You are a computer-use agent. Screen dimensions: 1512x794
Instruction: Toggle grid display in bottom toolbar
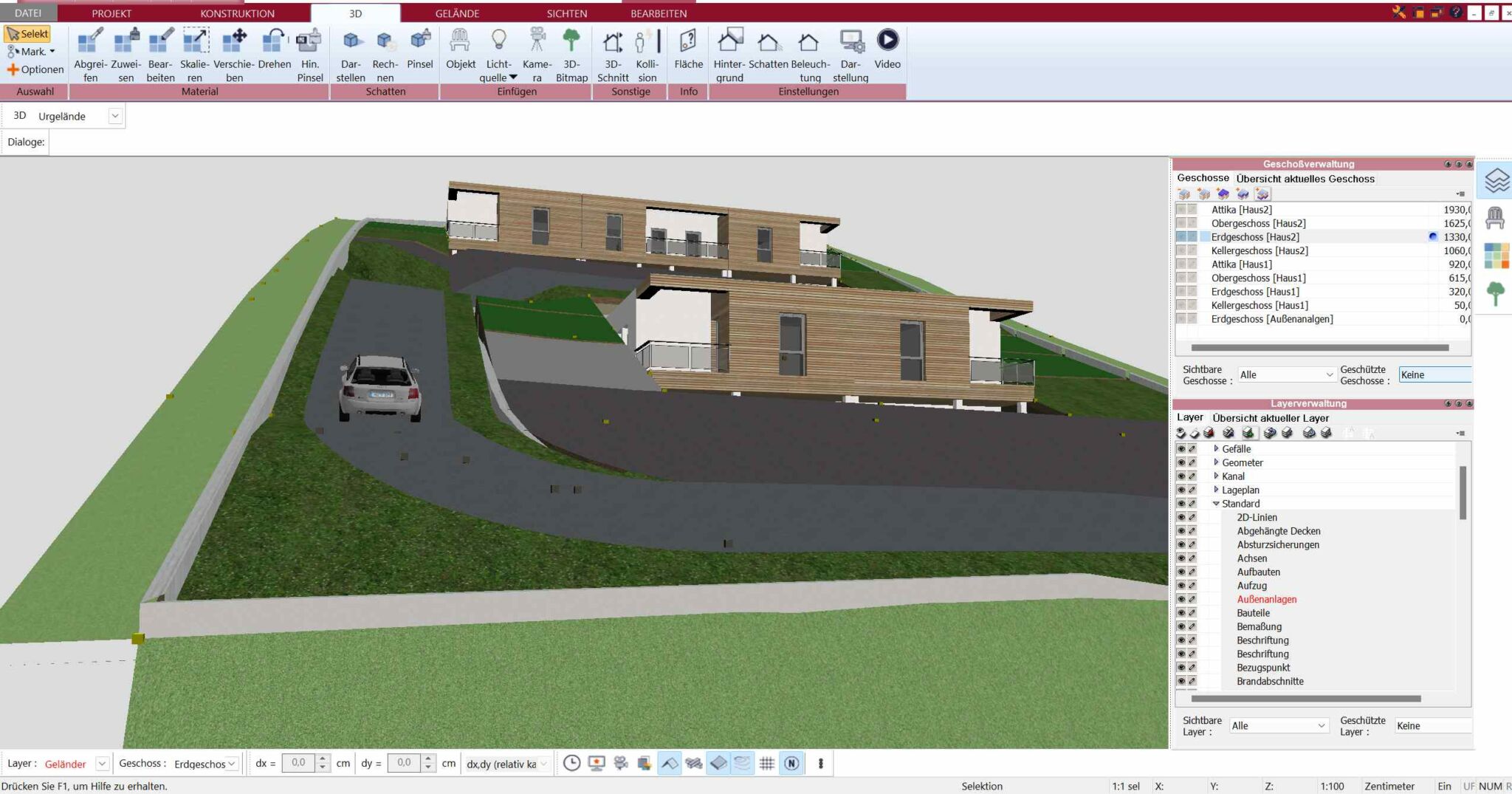pyautogui.click(x=768, y=764)
